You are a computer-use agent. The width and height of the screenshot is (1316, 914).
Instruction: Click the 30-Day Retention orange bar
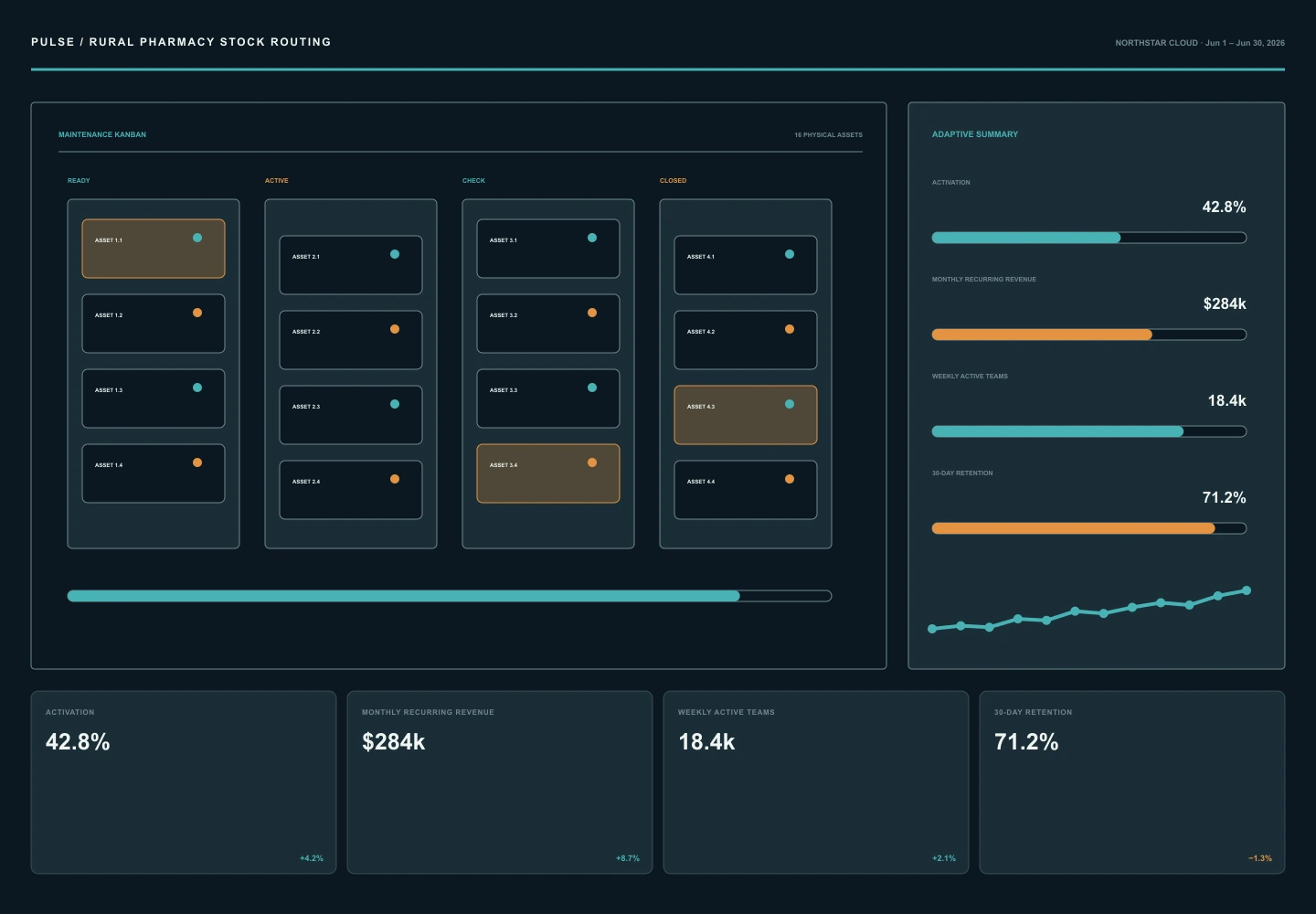pyautogui.click(x=1073, y=528)
